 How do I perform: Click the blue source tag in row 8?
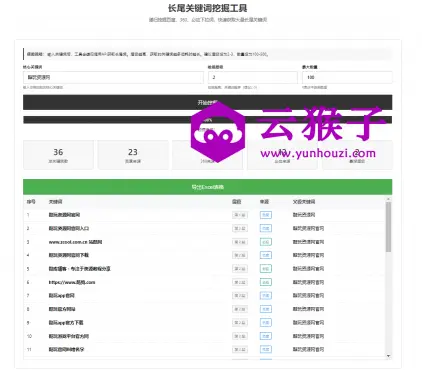(266, 309)
